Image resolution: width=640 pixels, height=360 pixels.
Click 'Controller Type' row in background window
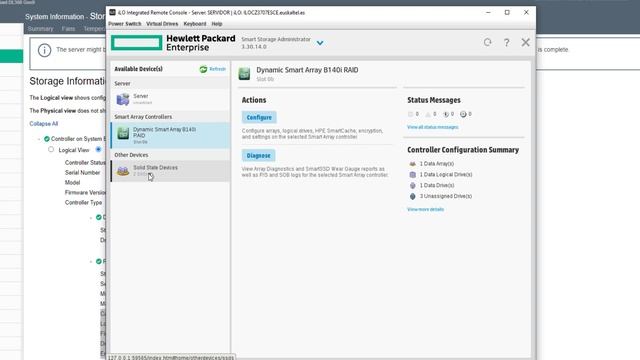tap(83, 202)
